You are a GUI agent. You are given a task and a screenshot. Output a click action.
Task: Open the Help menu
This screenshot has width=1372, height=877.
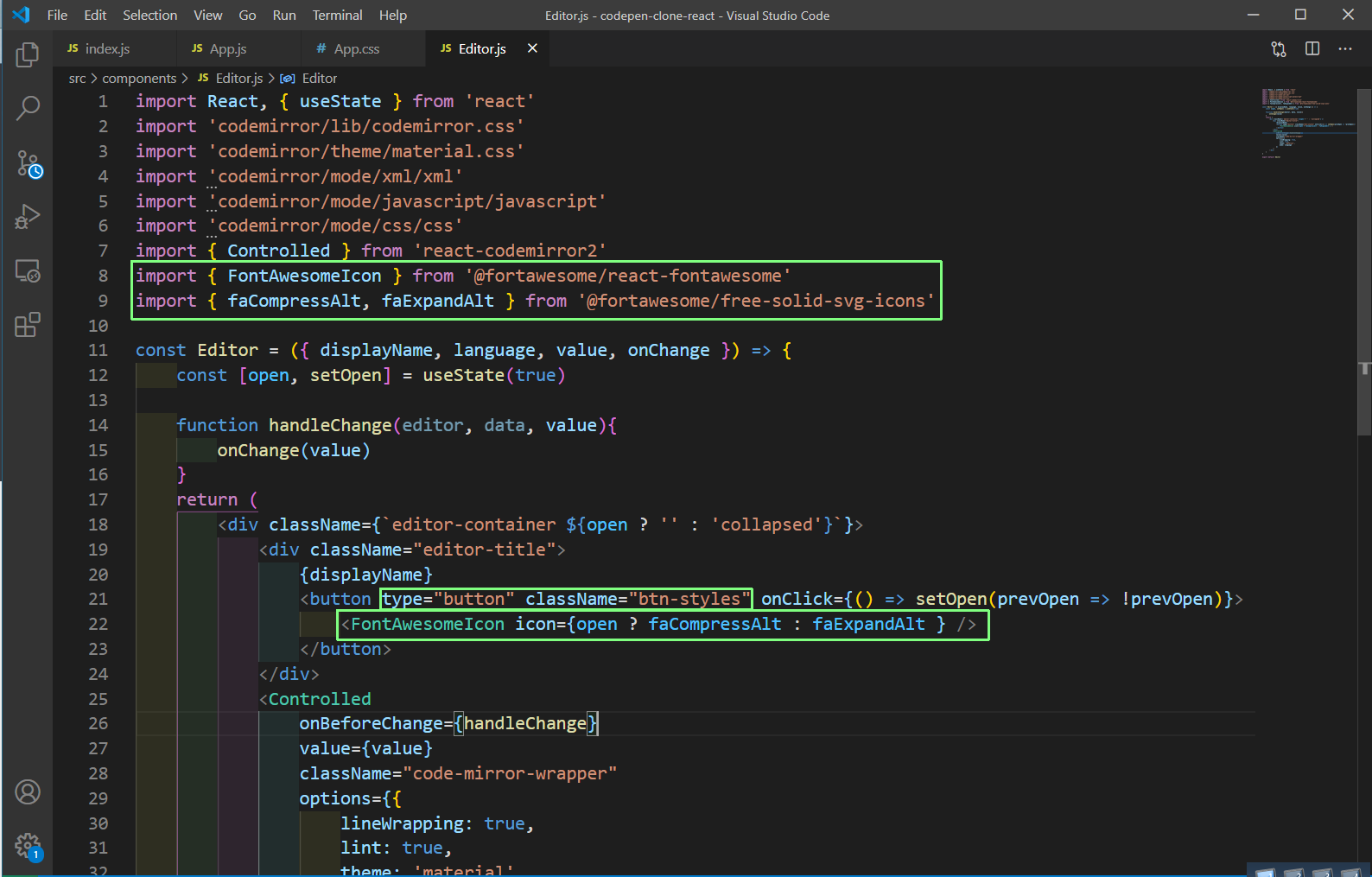pyautogui.click(x=392, y=15)
